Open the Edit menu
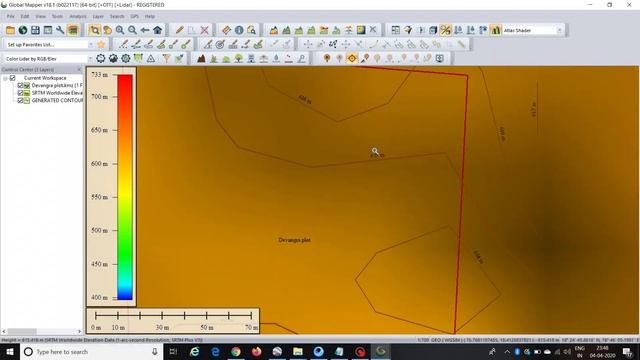The width and height of the screenshot is (640, 360). point(25,17)
